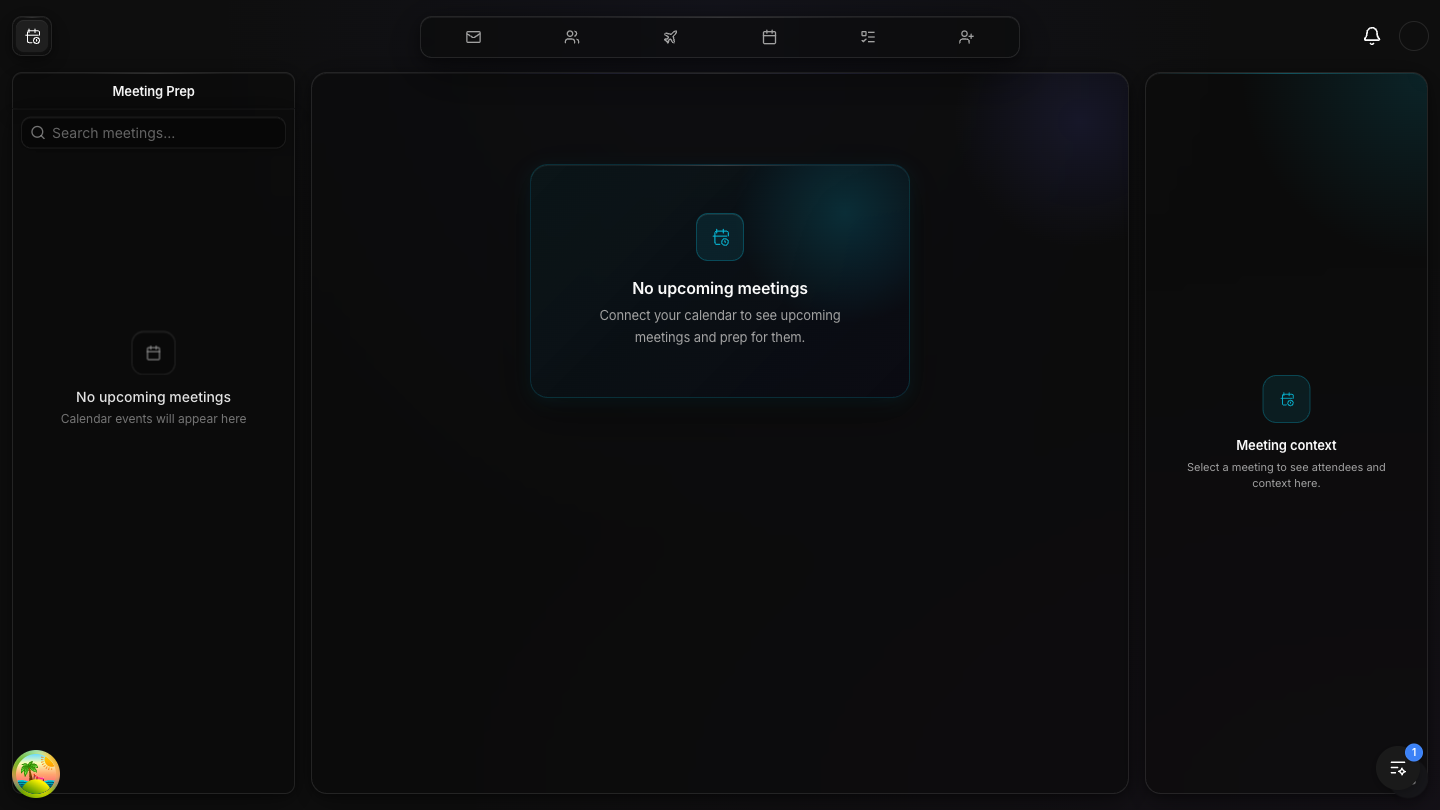The image size is (1440, 810).
Task: Click the Search meetings input field
Action: pyautogui.click(x=160, y=133)
